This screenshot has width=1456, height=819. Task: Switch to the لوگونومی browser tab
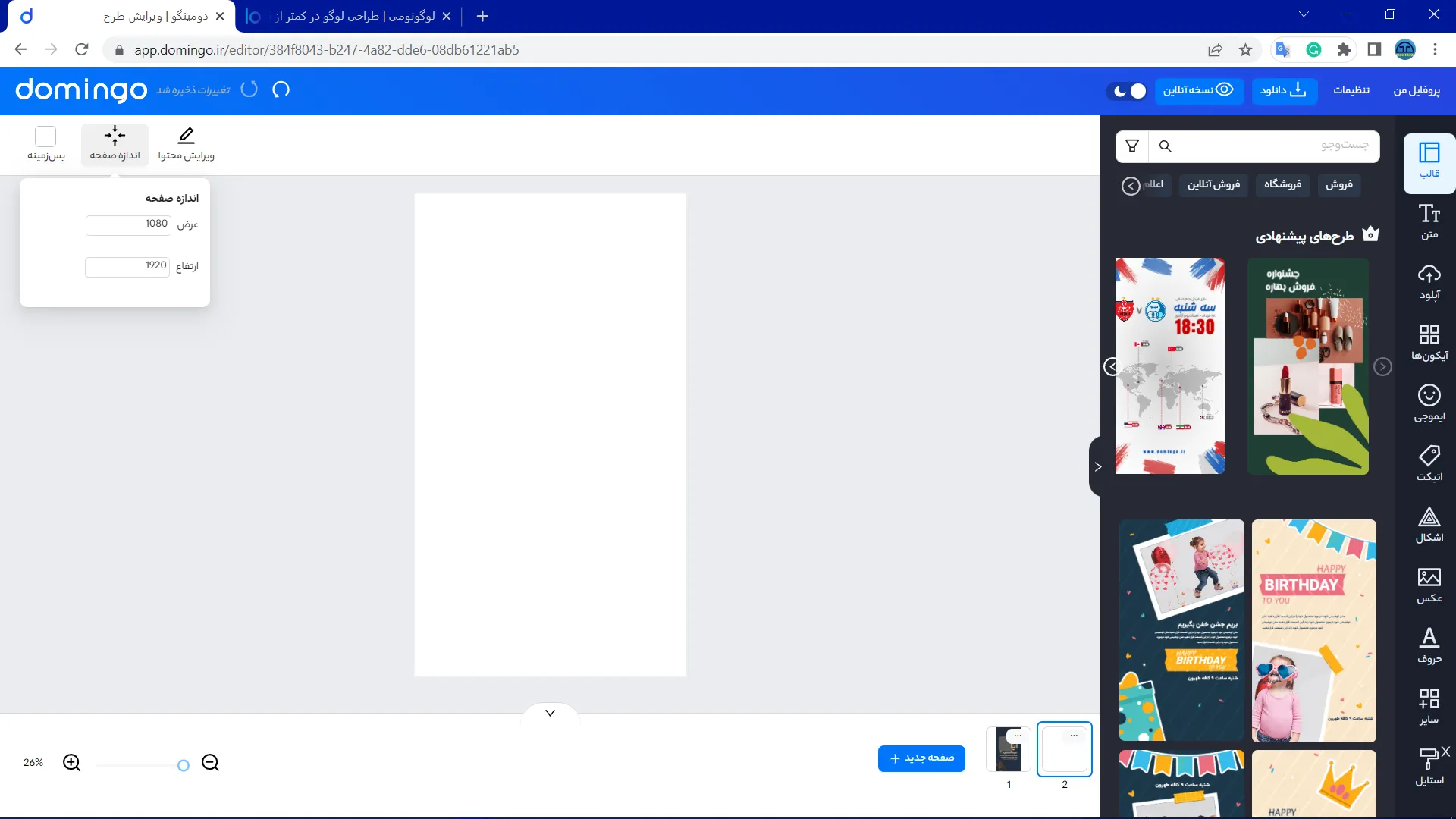[x=348, y=16]
